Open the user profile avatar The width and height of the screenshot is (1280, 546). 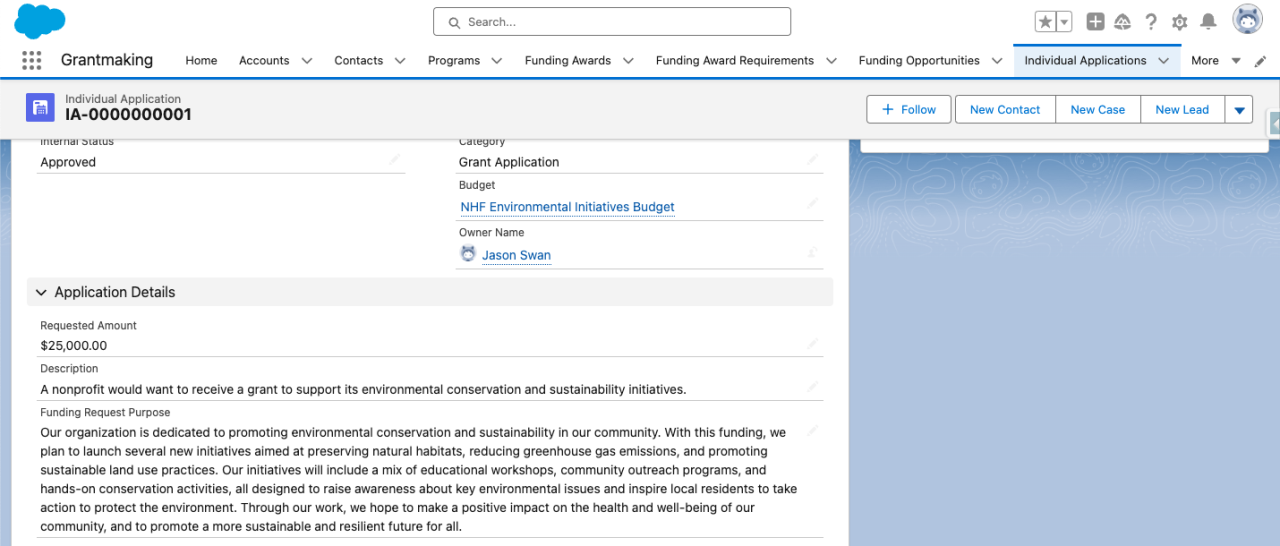[x=1247, y=20]
